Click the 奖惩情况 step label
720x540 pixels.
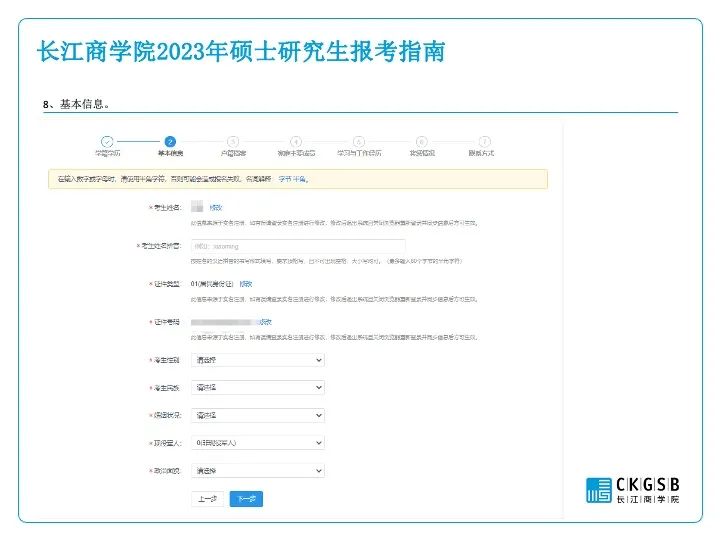[422, 153]
